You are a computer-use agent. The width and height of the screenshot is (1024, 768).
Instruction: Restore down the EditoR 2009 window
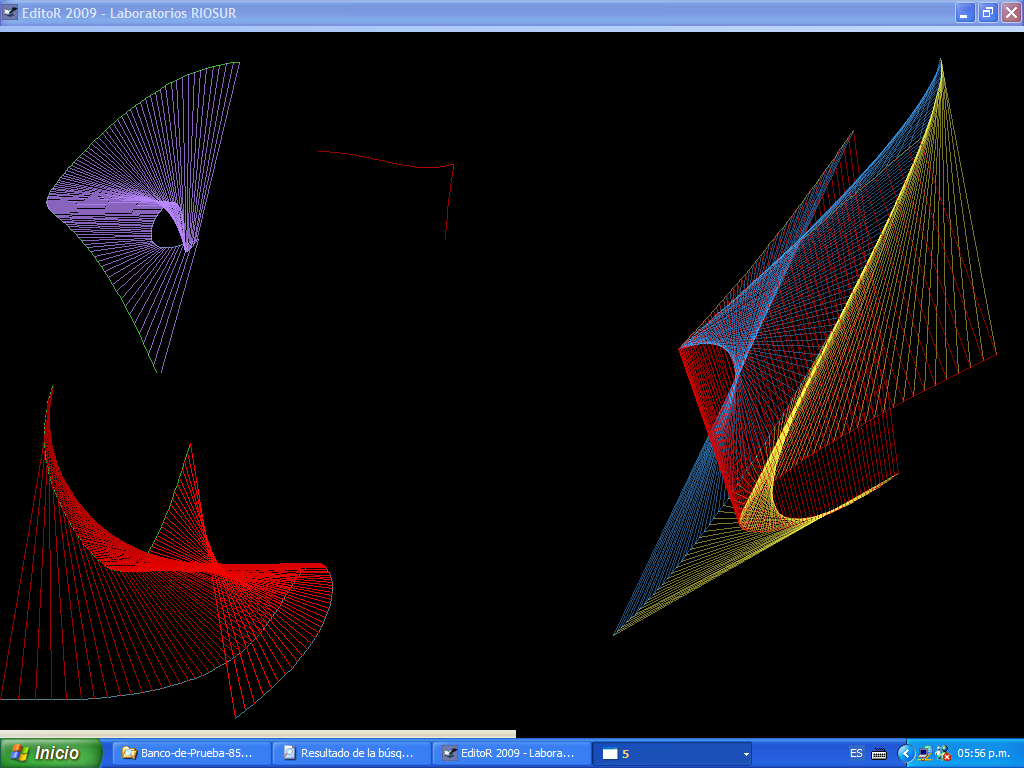point(988,13)
